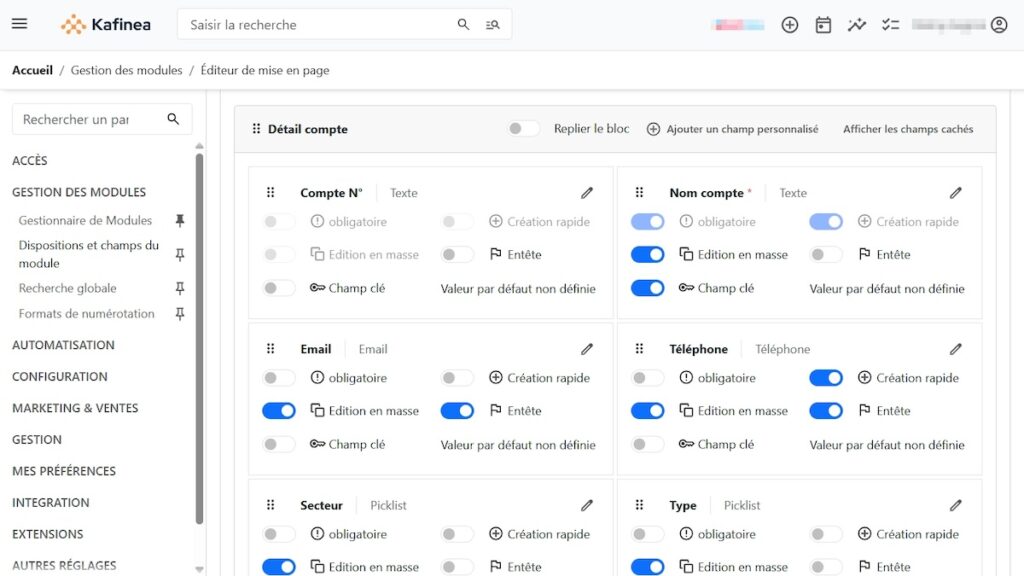Open Recherche globale in sidebar

(x=68, y=288)
